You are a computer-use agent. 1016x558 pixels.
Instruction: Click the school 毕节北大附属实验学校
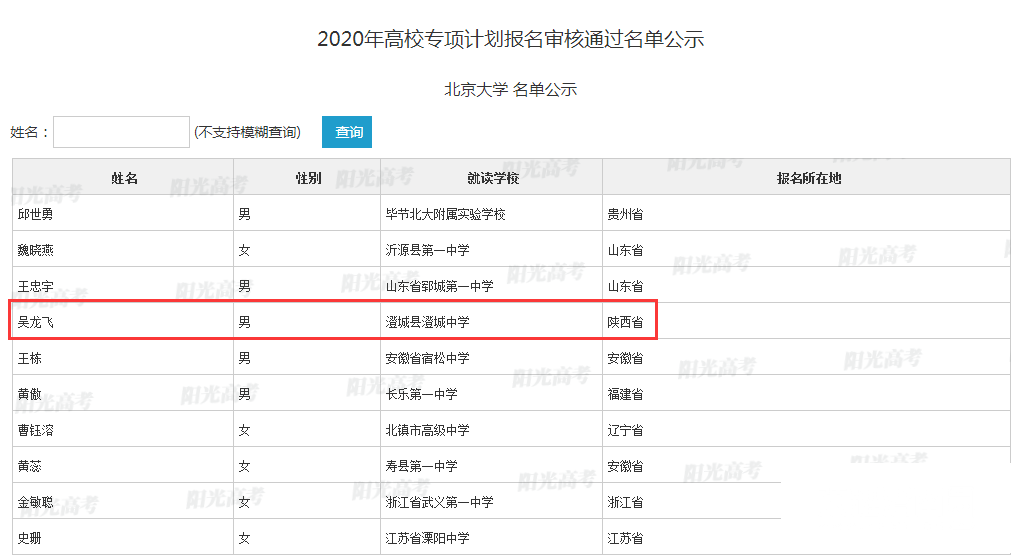(x=445, y=214)
